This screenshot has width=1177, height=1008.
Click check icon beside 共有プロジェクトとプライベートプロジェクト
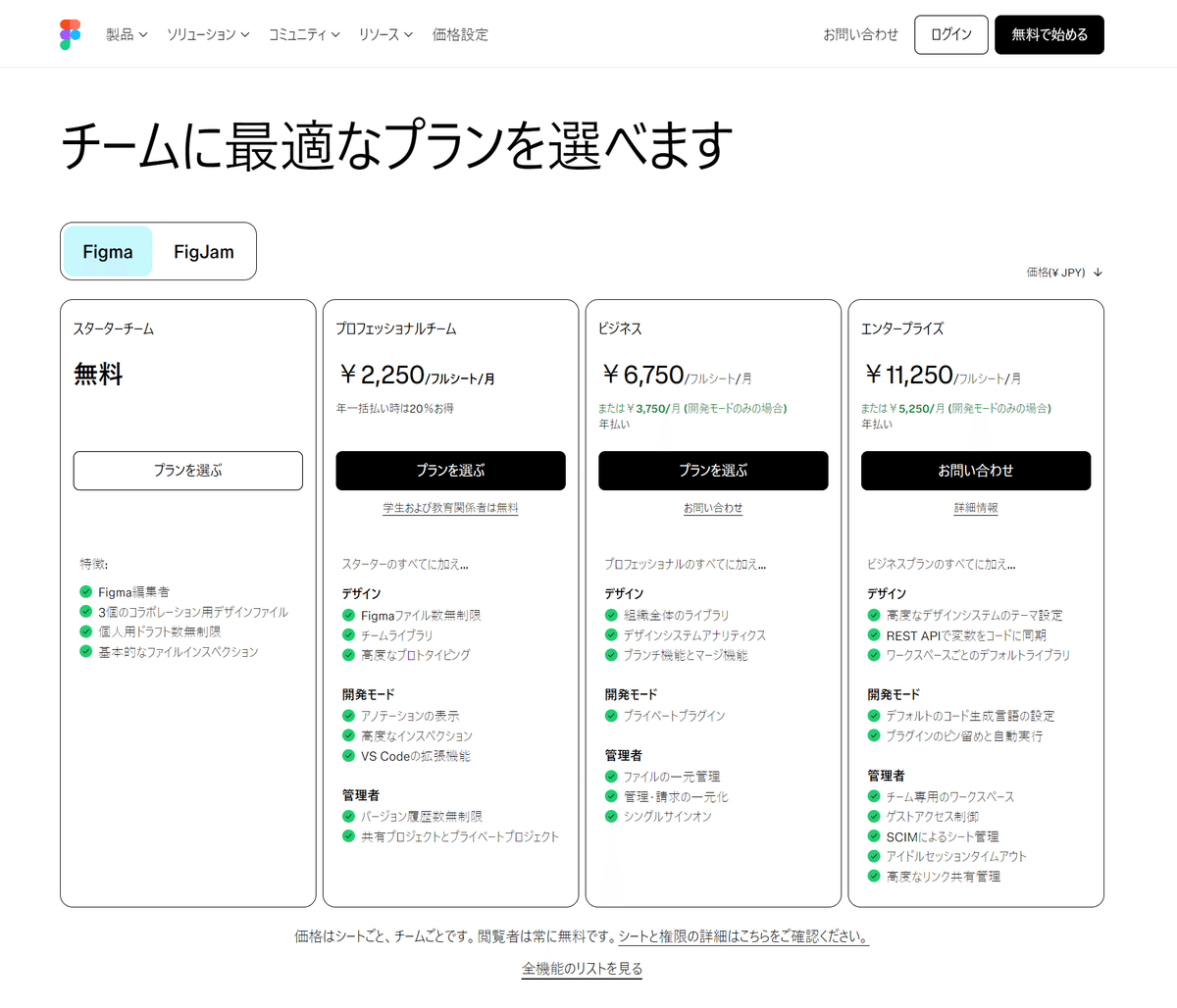pos(348,836)
